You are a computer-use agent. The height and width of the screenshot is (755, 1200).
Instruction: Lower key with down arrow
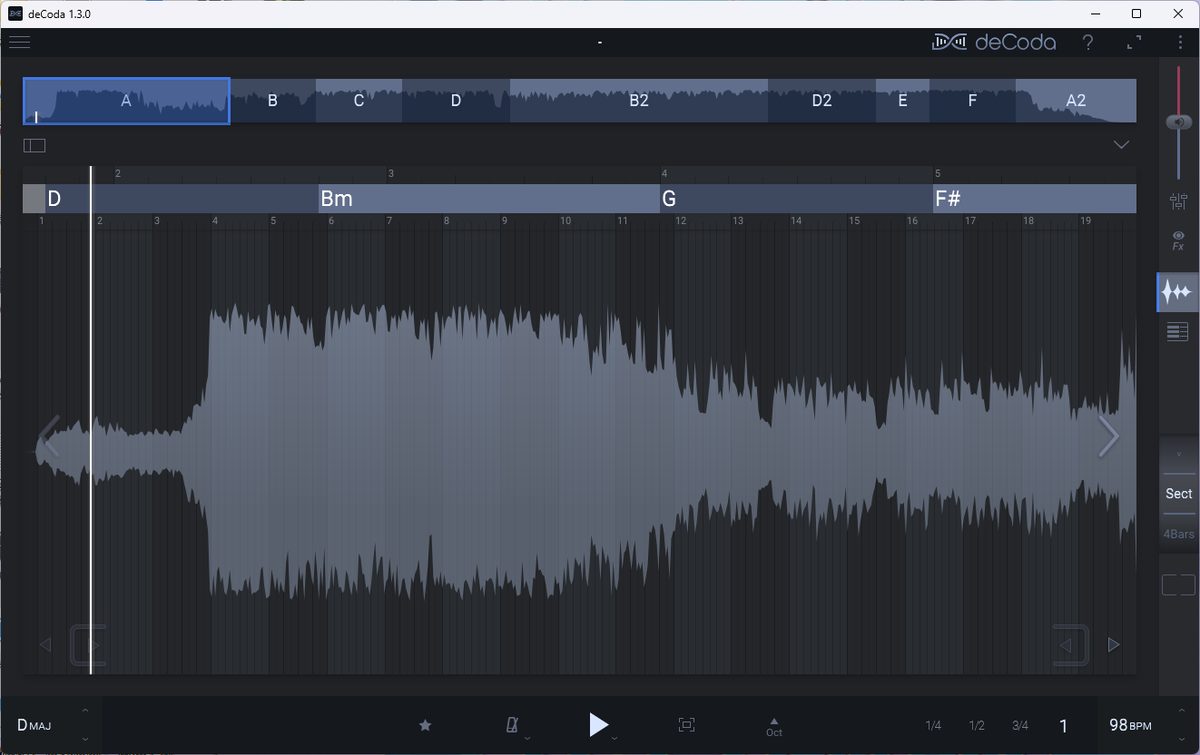[x=85, y=740]
